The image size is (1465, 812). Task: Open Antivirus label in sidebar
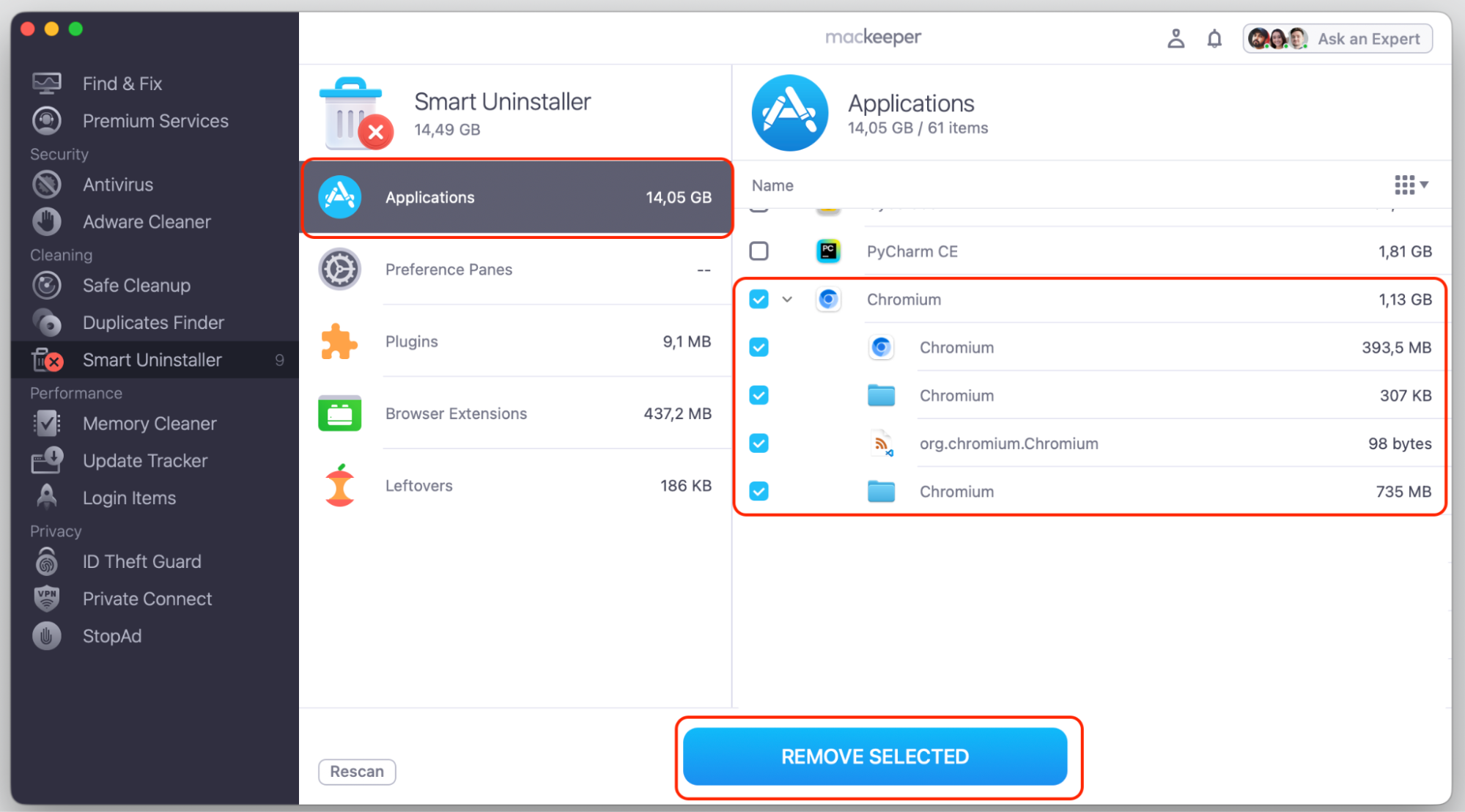[118, 185]
